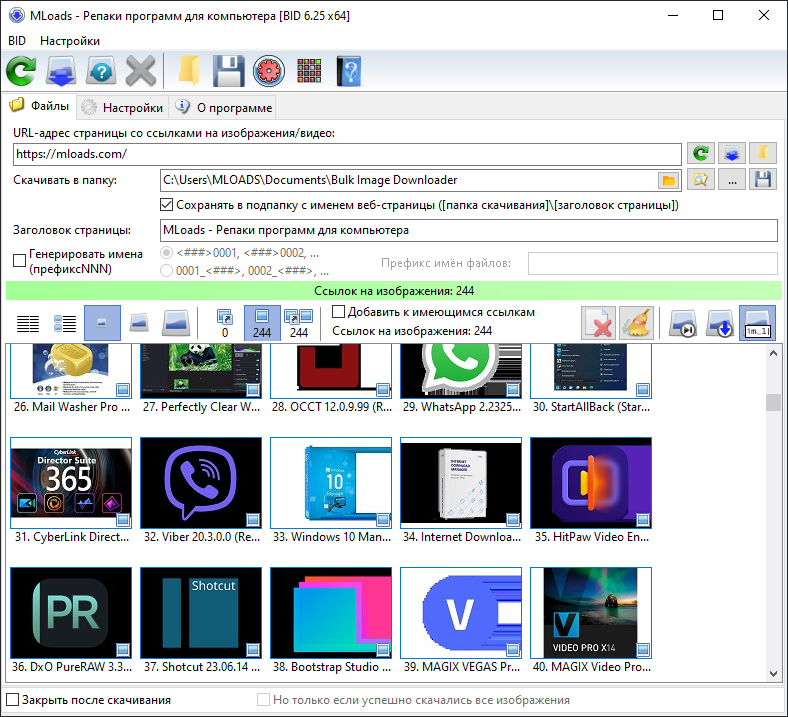Image resolution: width=788 pixels, height=717 pixels.
Task: Click the download folder path field
Action: click(x=409, y=180)
